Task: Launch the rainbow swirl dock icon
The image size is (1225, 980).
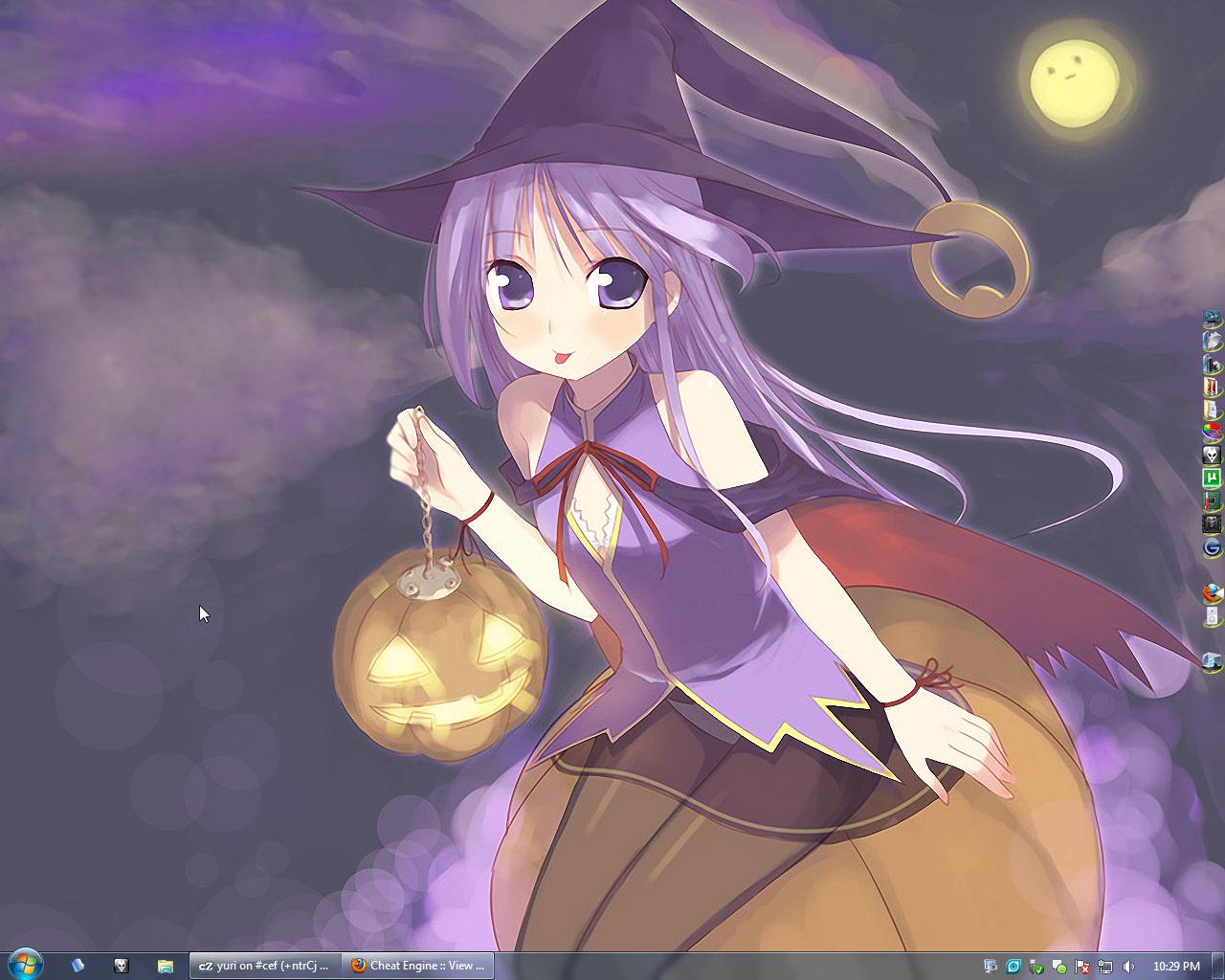Action: [1213, 432]
